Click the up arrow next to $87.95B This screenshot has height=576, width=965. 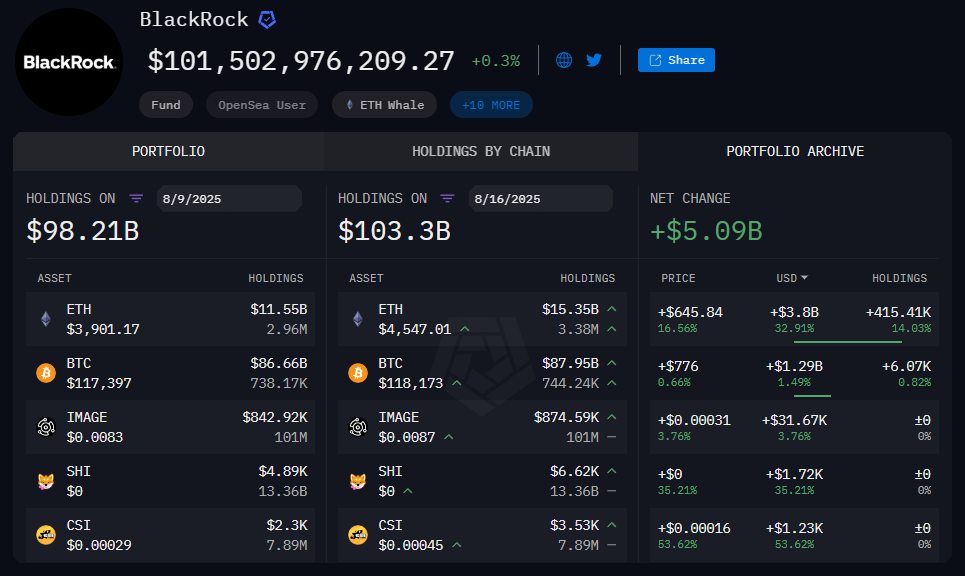coord(612,363)
